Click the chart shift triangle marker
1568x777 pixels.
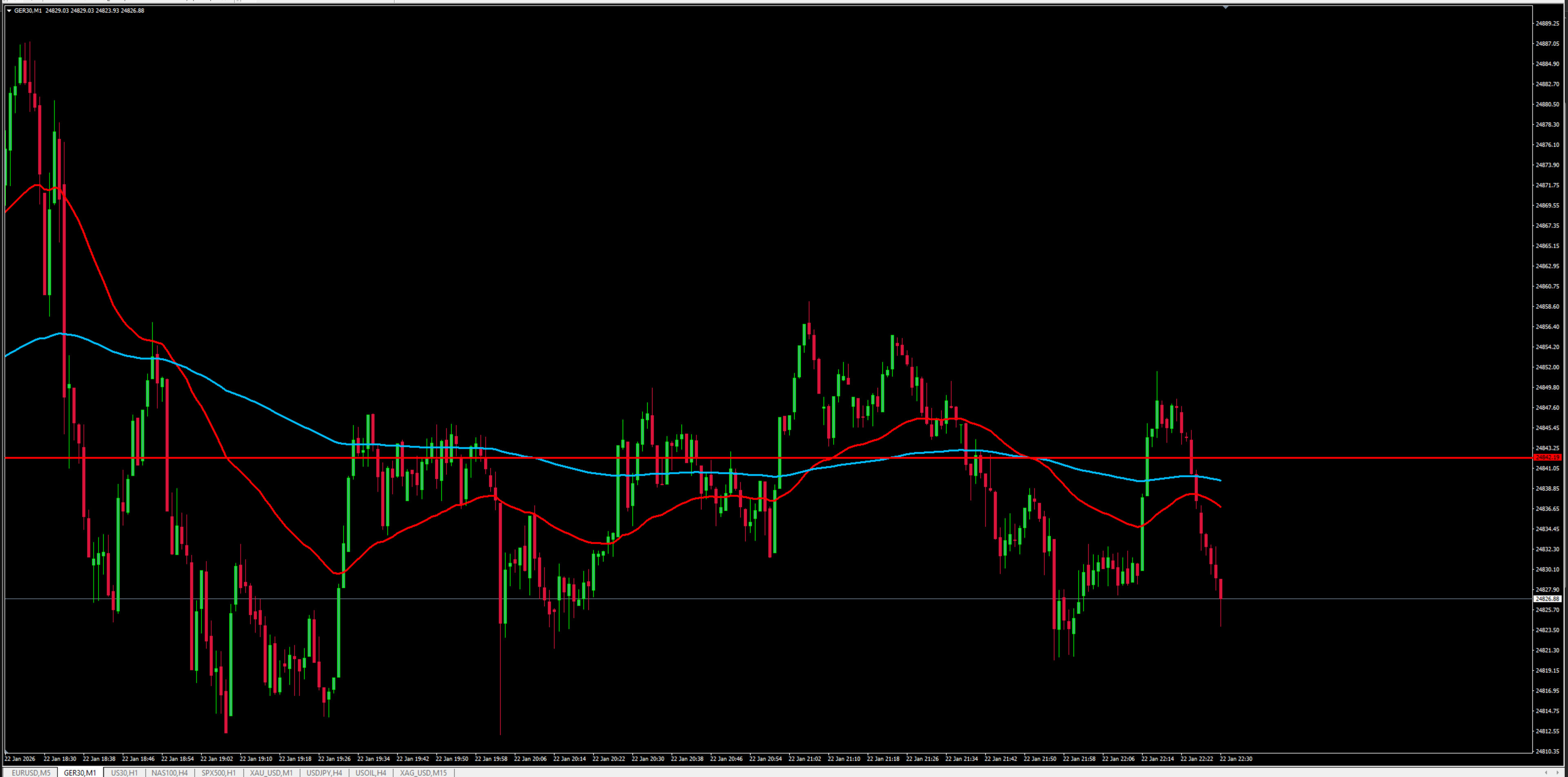(x=1225, y=7)
